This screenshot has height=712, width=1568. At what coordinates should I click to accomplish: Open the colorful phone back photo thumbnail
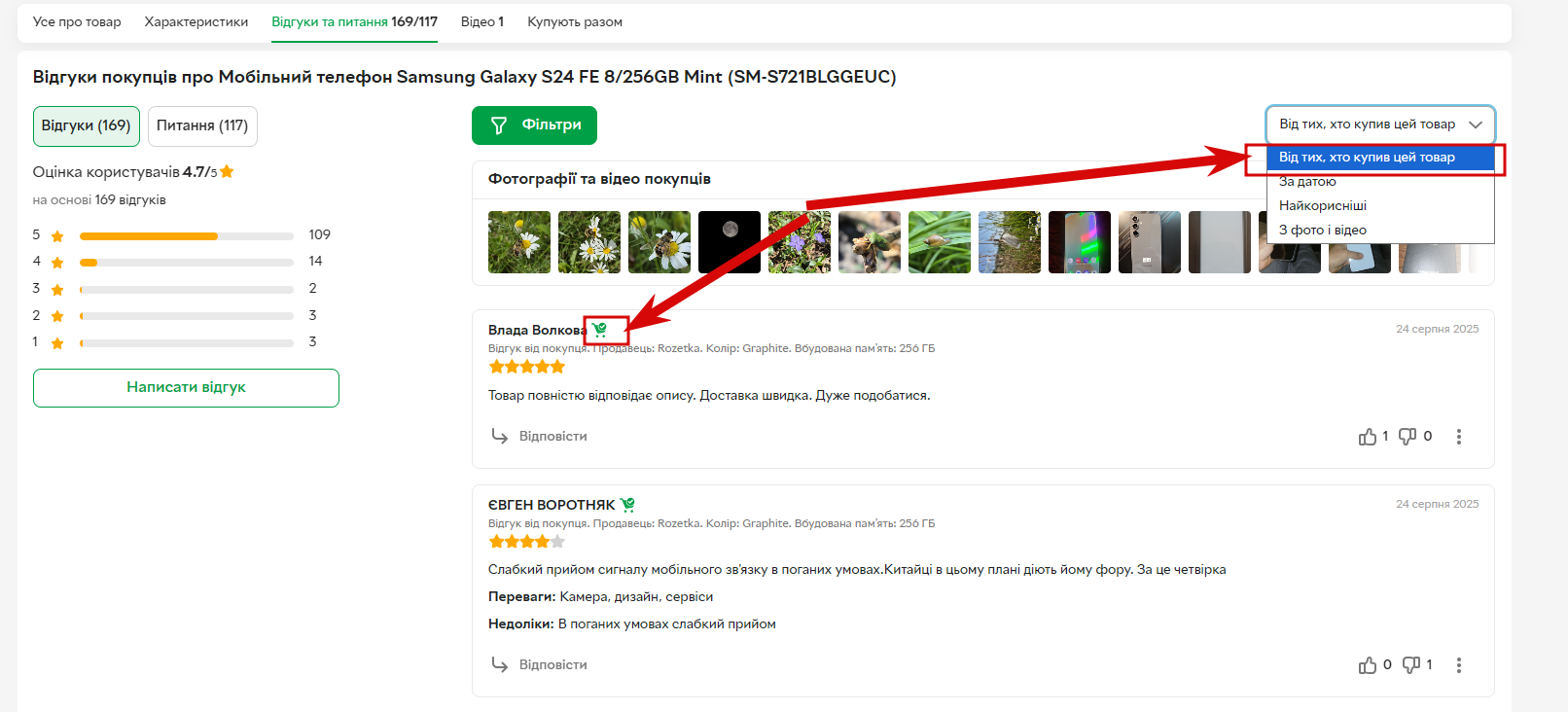click(x=1080, y=242)
